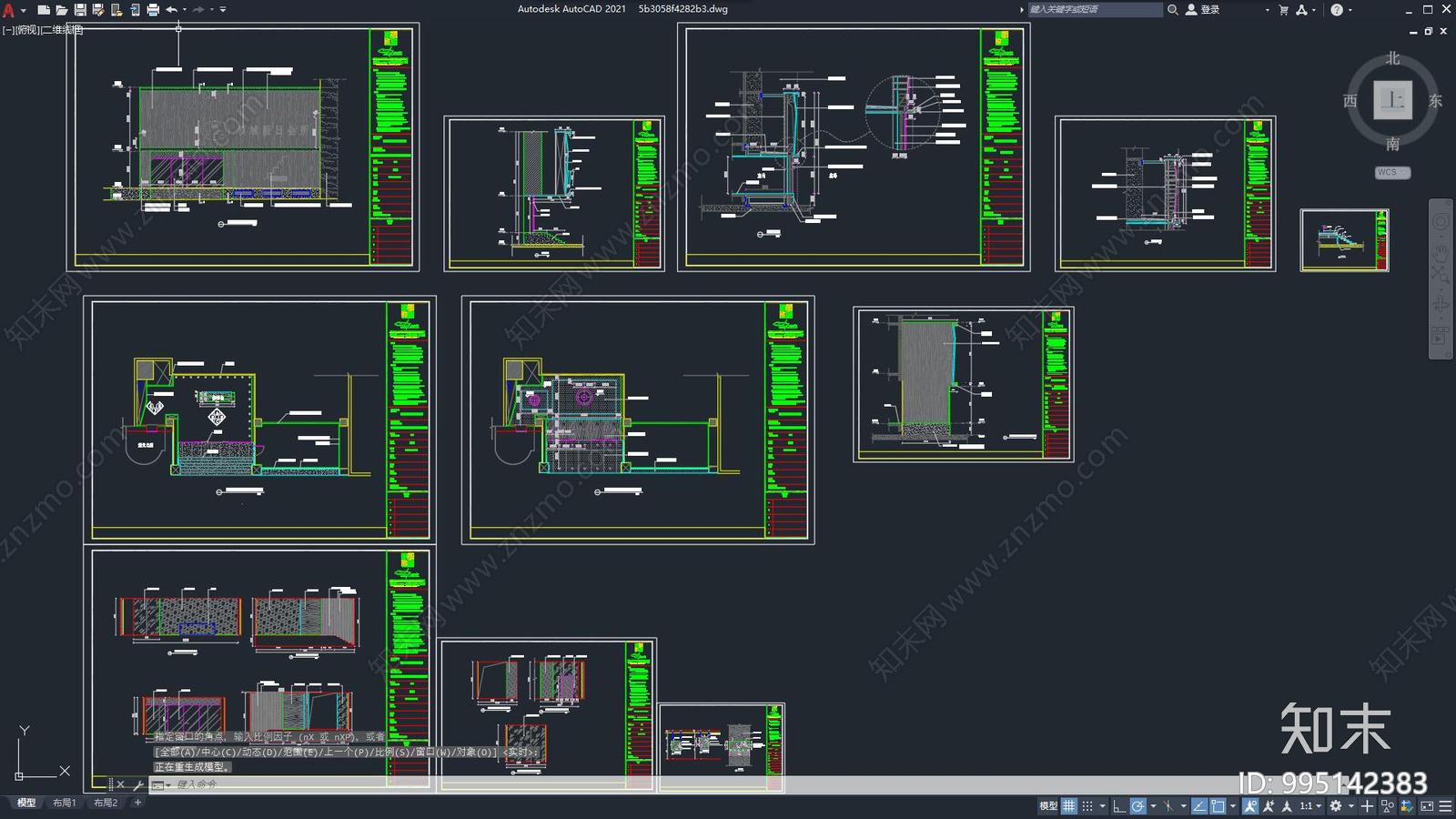Open the Autodesk App Store cart
This screenshot has width=1456, height=819.
pos(1283,10)
